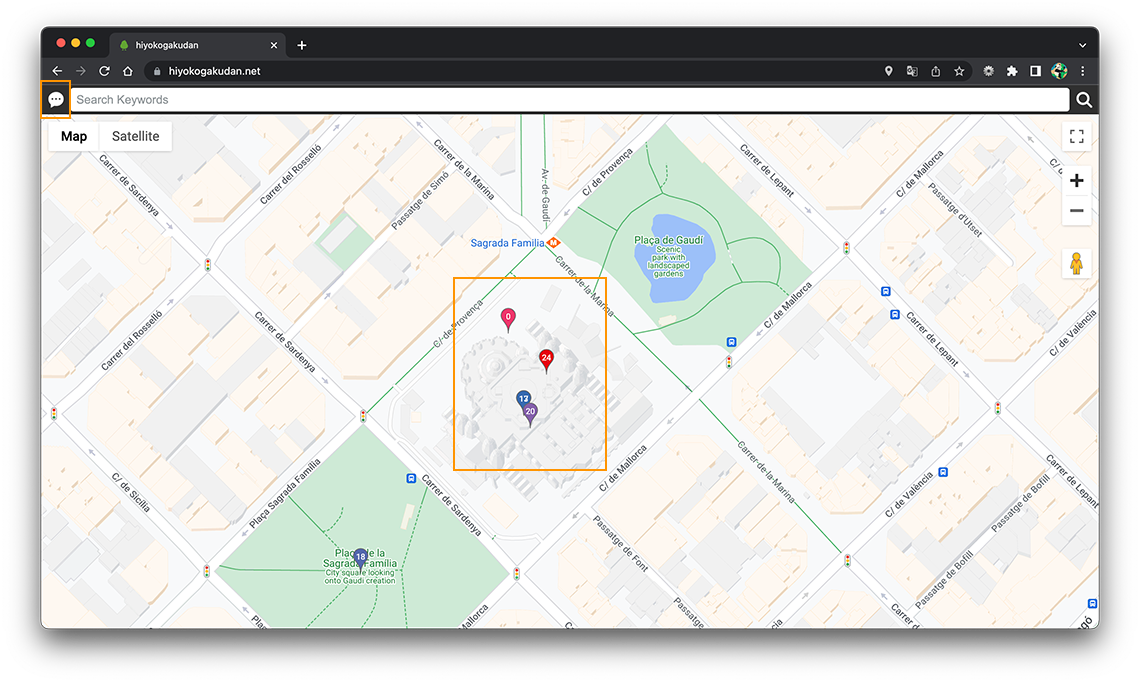Bookmark this page with the star
The height and width of the screenshot is (683, 1140).
pyautogui.click(x=959, y=71)
